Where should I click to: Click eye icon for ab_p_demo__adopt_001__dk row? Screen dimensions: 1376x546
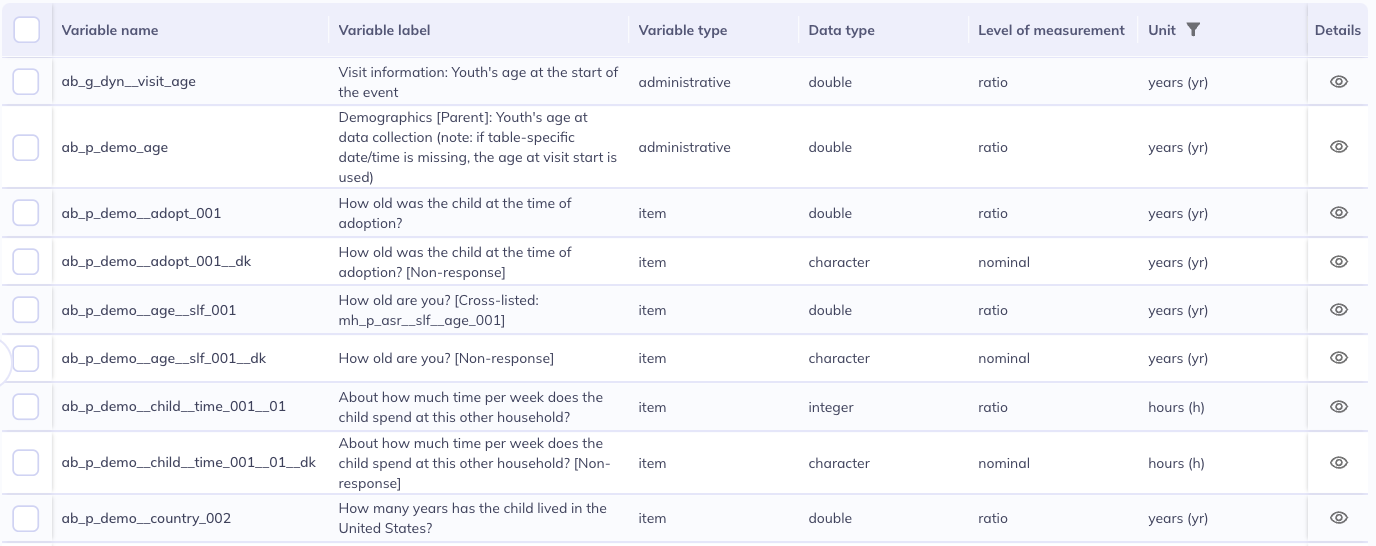[1339, 262]
